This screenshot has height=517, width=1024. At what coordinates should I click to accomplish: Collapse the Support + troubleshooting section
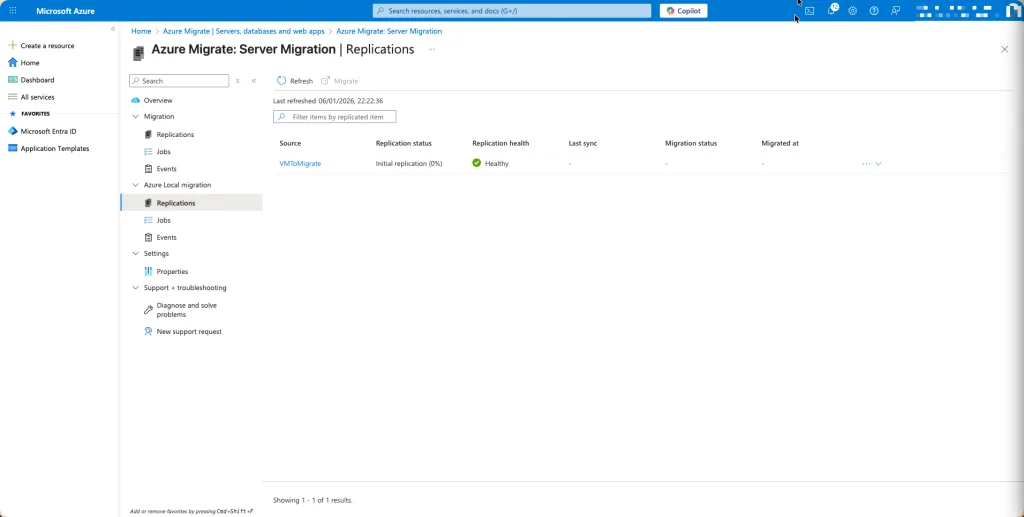tap(136, 288)
